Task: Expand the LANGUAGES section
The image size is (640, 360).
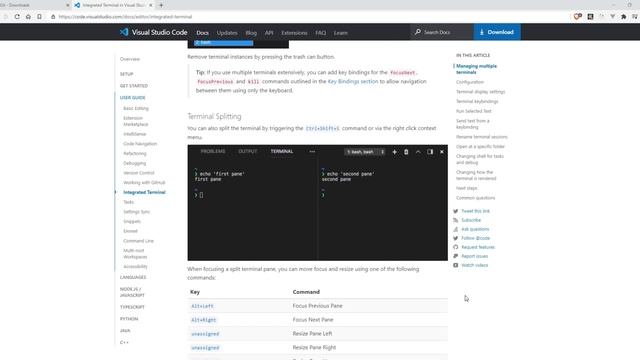Action: pyautogui.click(x=133, y=277)
